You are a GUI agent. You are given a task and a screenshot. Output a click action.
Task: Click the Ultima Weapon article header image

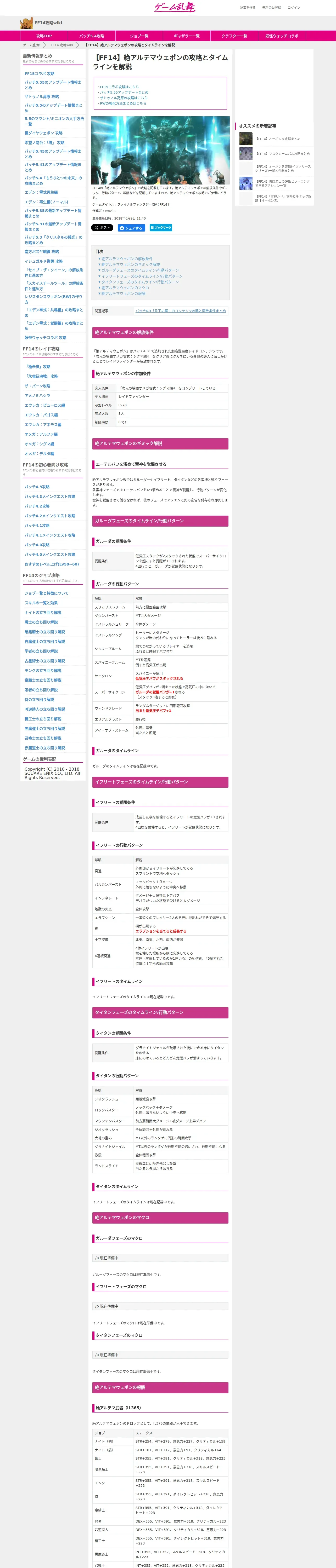[x=160, y=150]
